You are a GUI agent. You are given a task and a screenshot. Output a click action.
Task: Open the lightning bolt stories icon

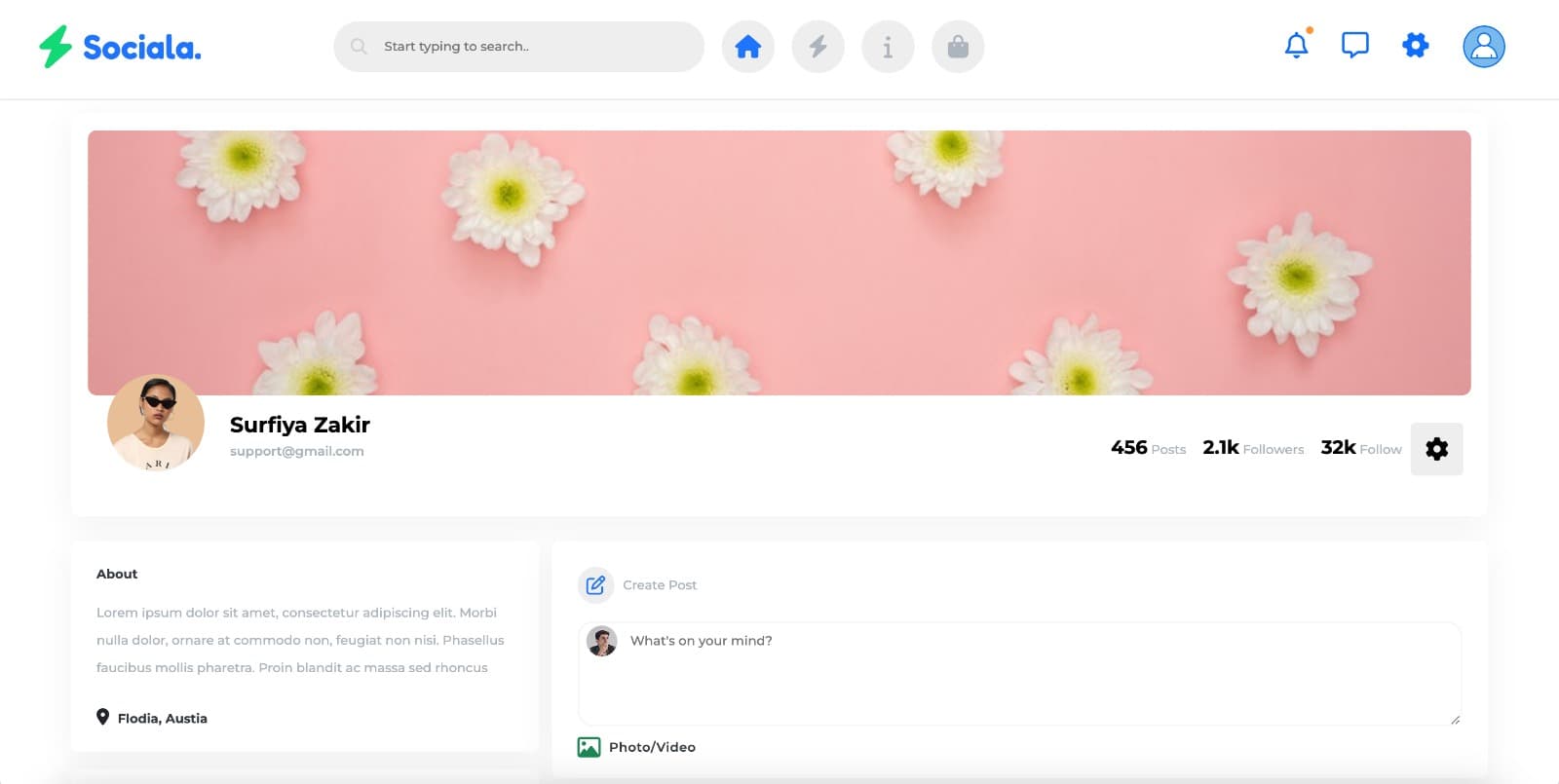pos(818,47)
